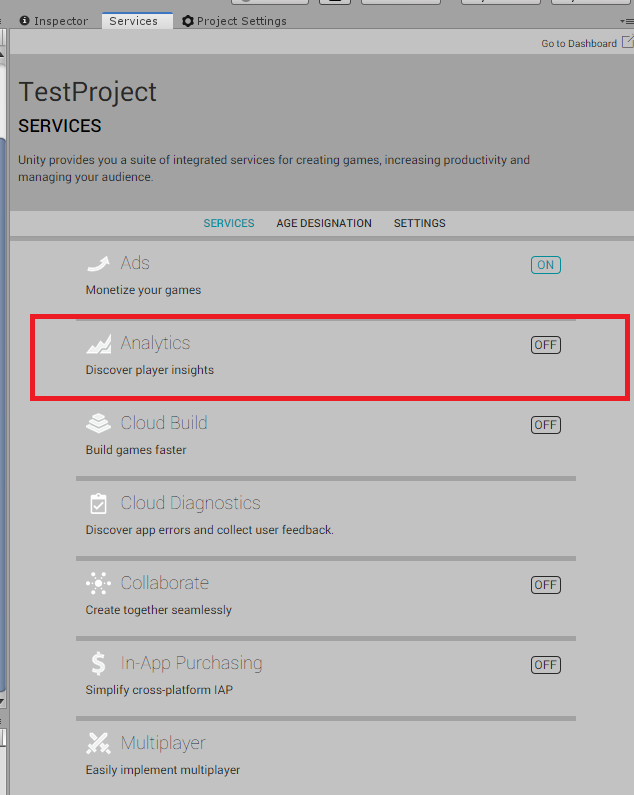Screen dimensions: 634x795
Task: Open the Collaborate service title
Action: (x=165, y=583)
